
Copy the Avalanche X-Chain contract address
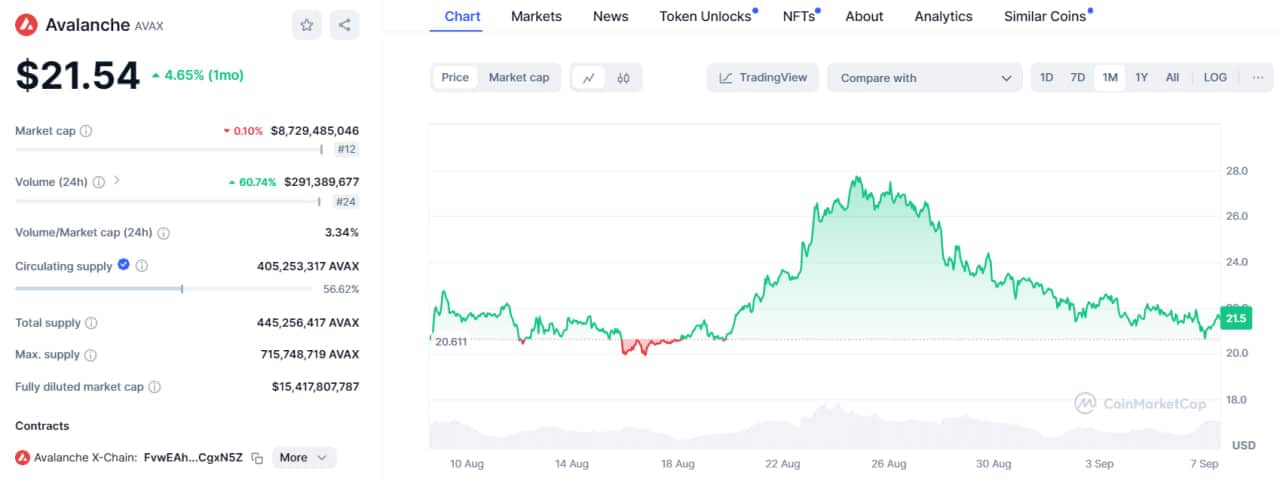(257, 458)
